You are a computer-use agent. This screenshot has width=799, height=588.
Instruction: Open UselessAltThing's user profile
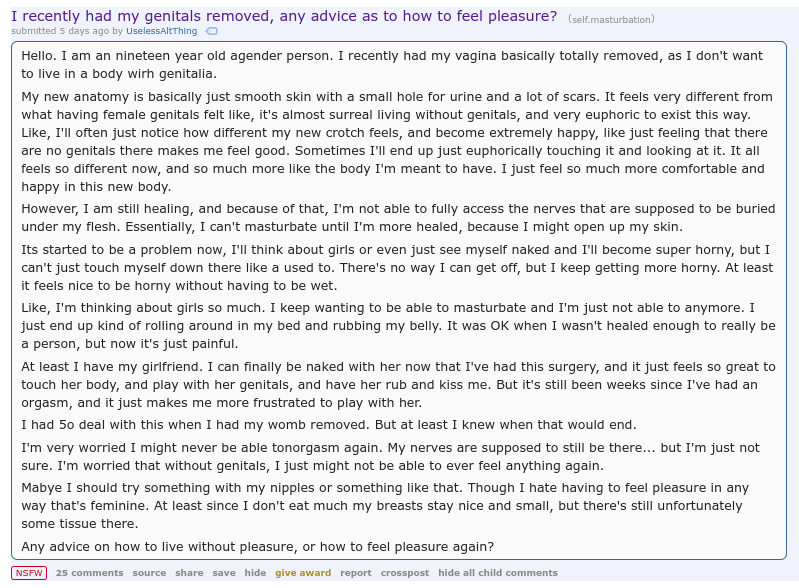(161, 31)
